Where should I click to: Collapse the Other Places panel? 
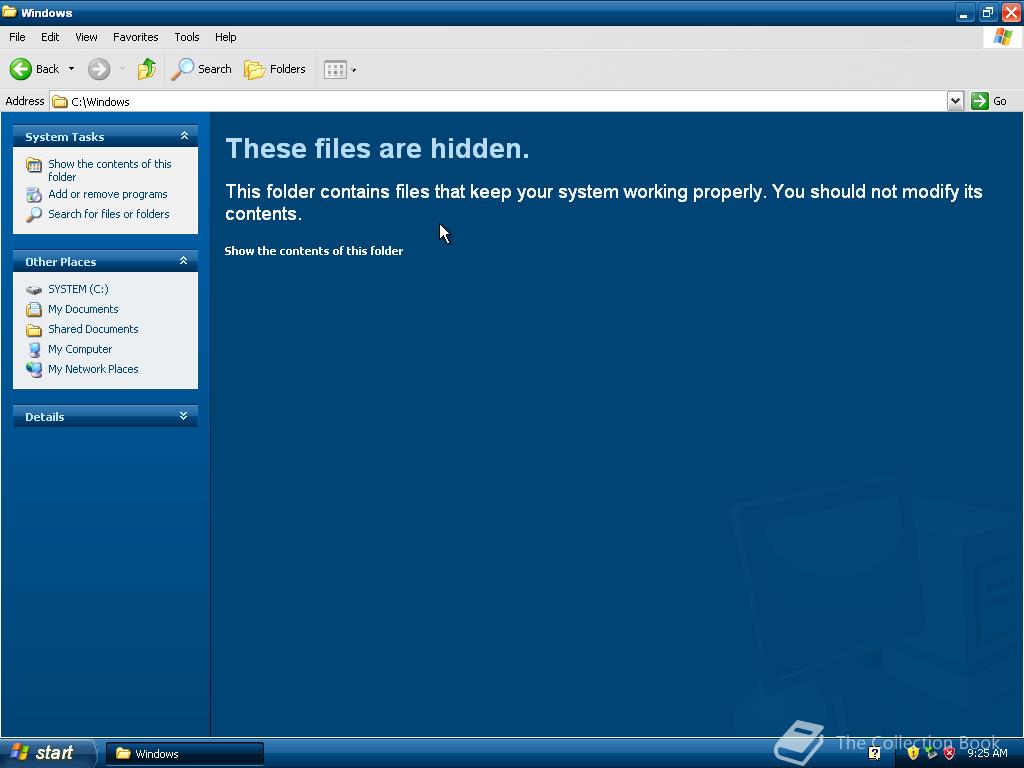[x=184, y=261]
